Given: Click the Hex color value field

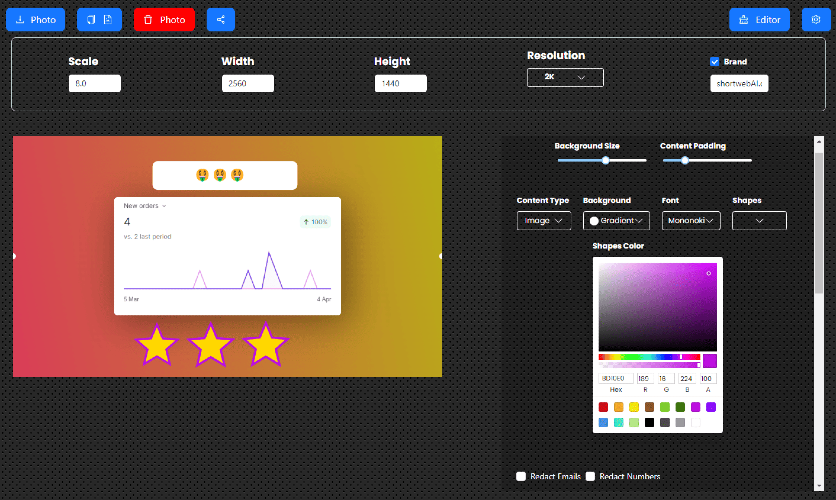Looking at the screenshot, I should (616, 378).
